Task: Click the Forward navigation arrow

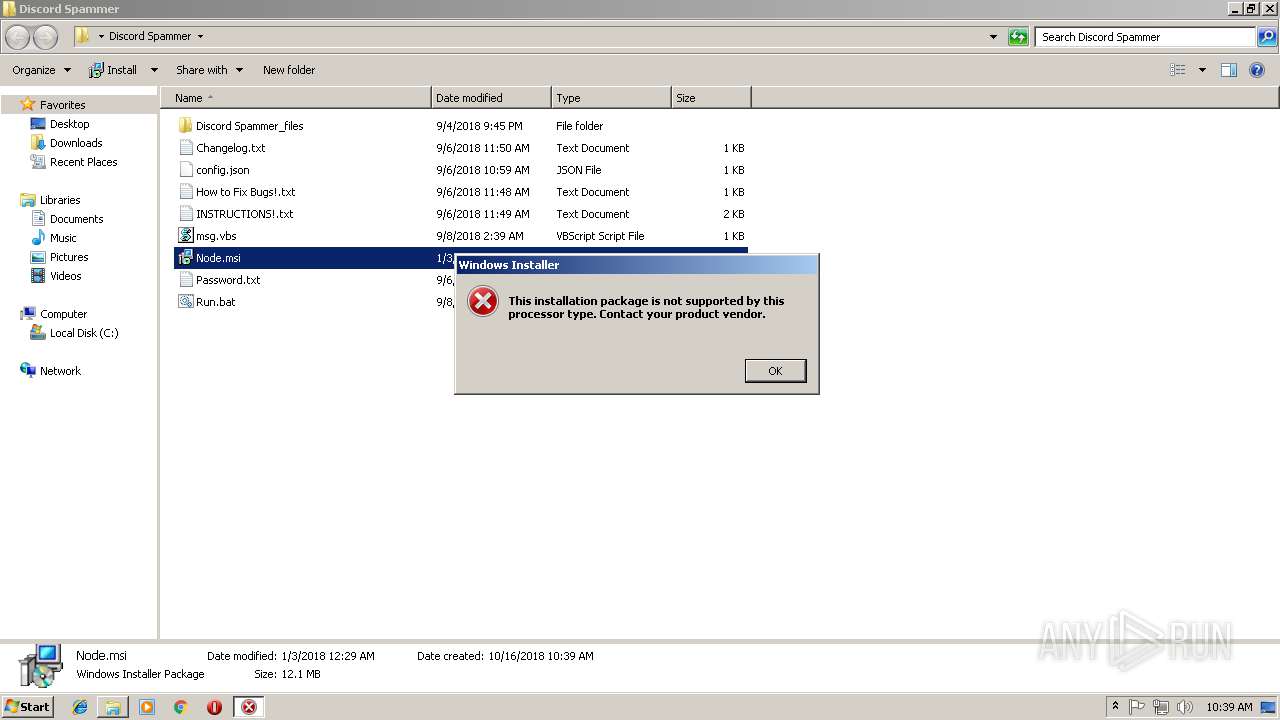Action: click(46, 37)
